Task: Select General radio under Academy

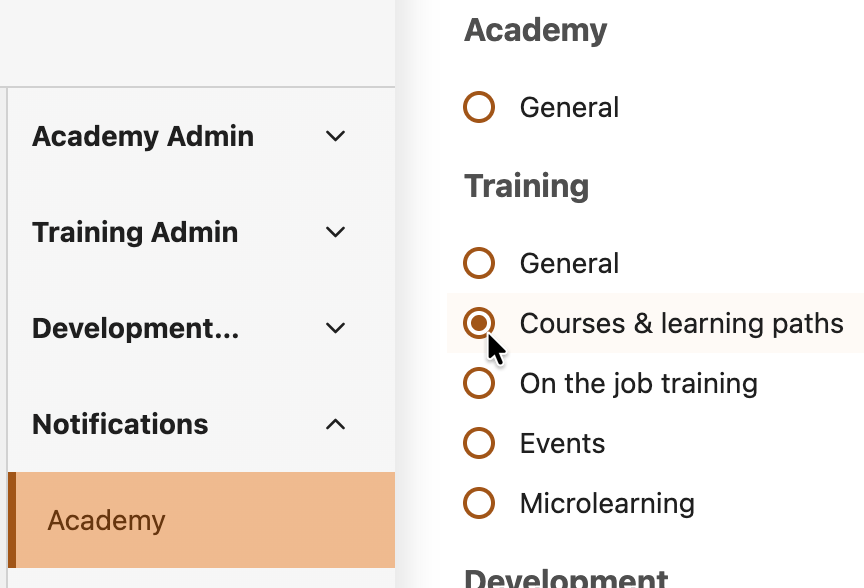Action: [x=480, y=107]
